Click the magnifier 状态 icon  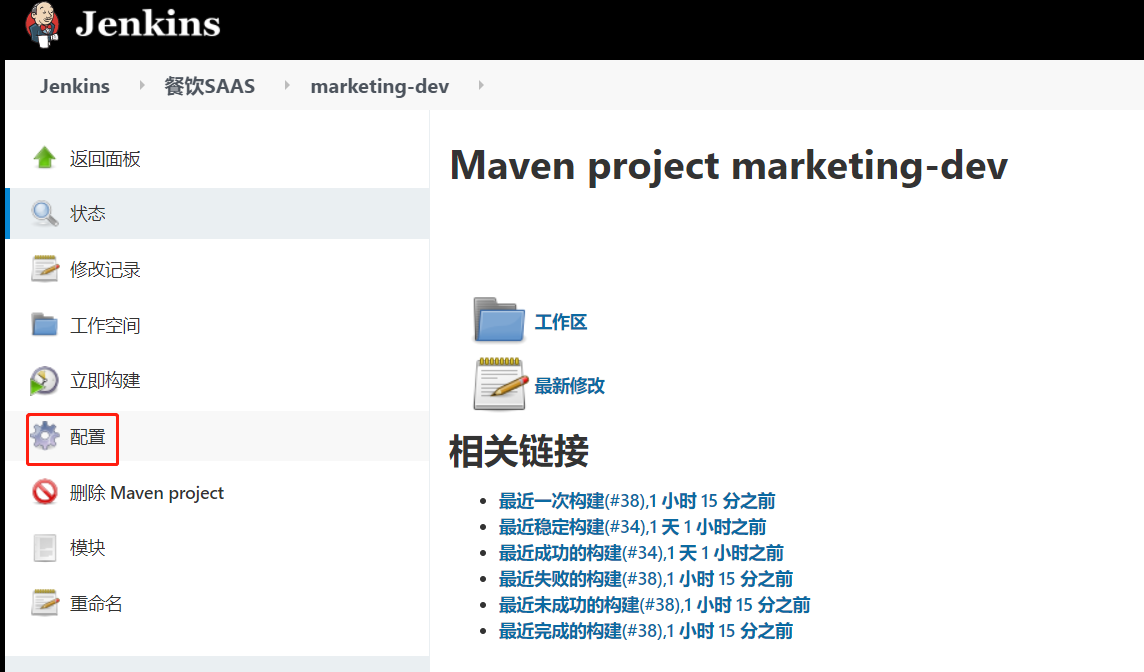[45, 213]
